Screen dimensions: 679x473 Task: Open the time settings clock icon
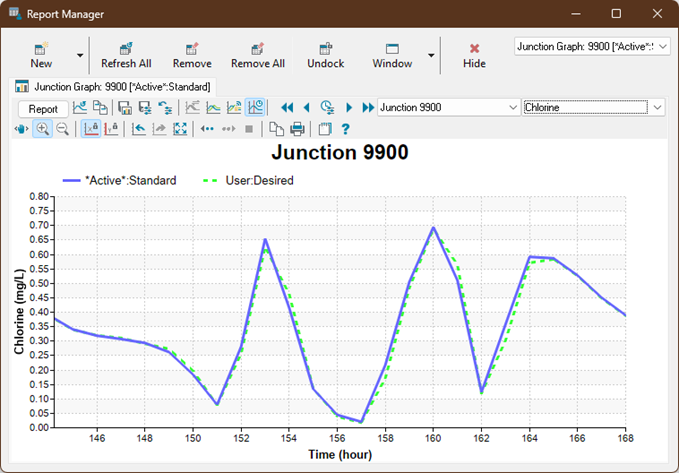click(x=327, y=107)
